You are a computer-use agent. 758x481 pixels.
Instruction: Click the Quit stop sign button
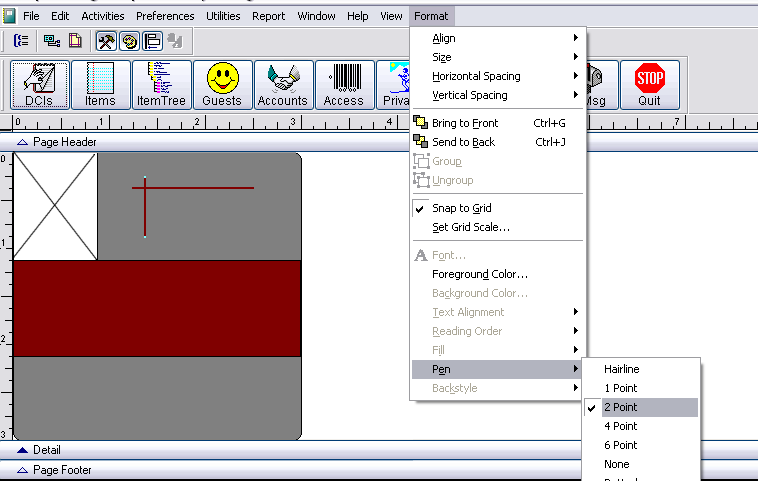pos(650,85)
